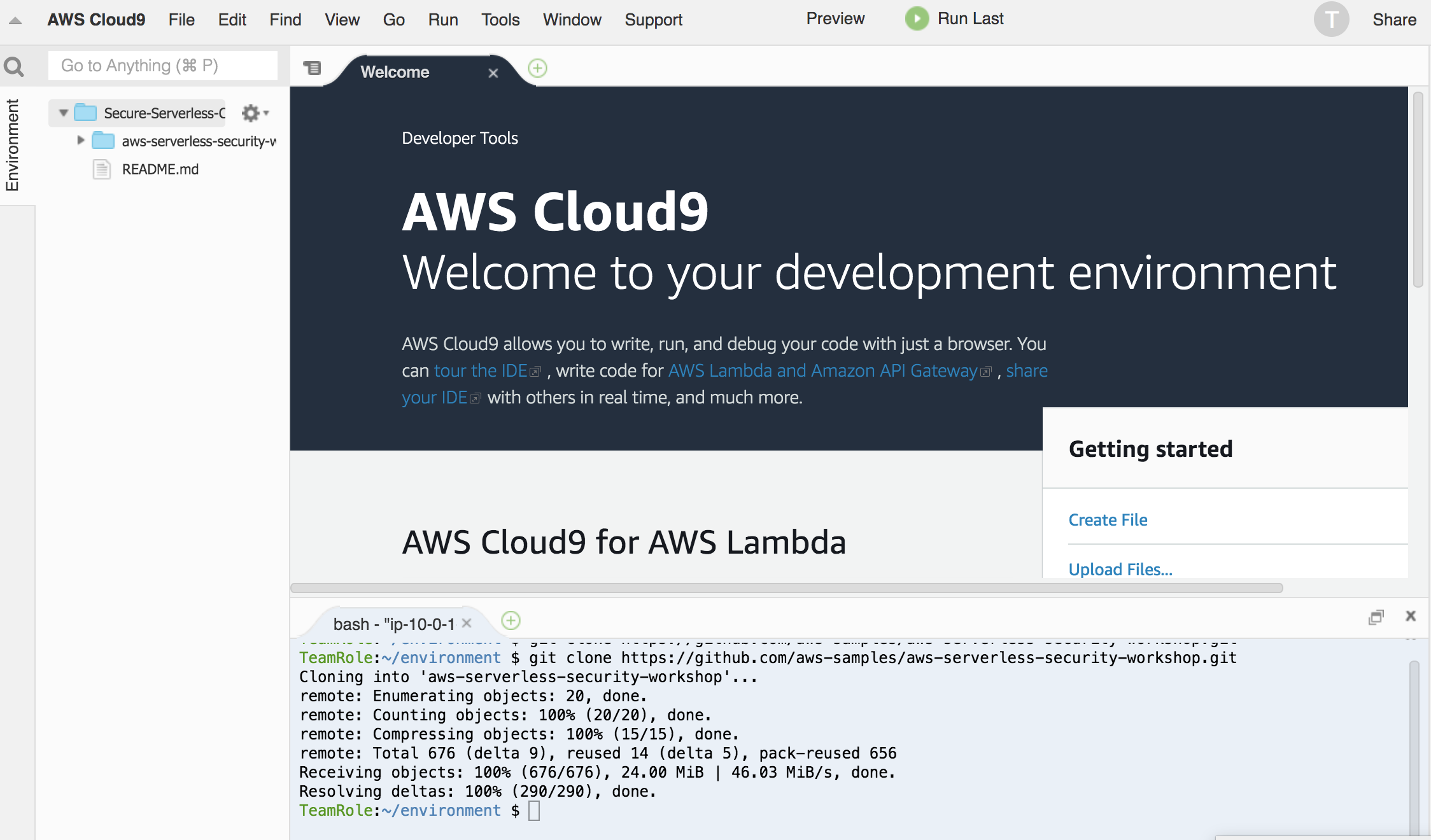Open the View menu
The width and height of the screenshot is (1431, 840).
pos(342,20)
